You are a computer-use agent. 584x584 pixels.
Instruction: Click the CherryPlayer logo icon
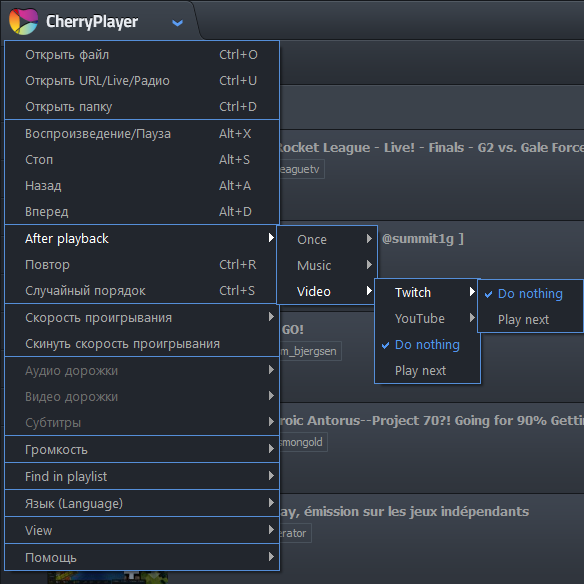click(x=23, y=21)
